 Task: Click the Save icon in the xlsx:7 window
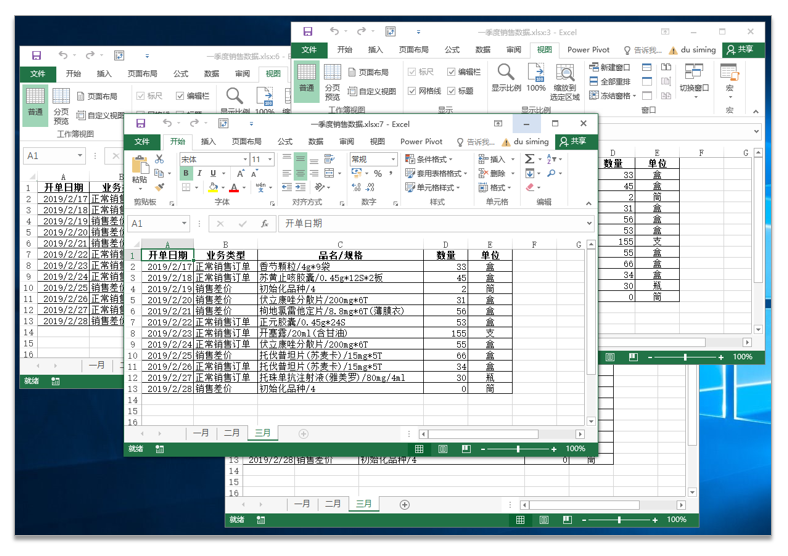point(141,124)
